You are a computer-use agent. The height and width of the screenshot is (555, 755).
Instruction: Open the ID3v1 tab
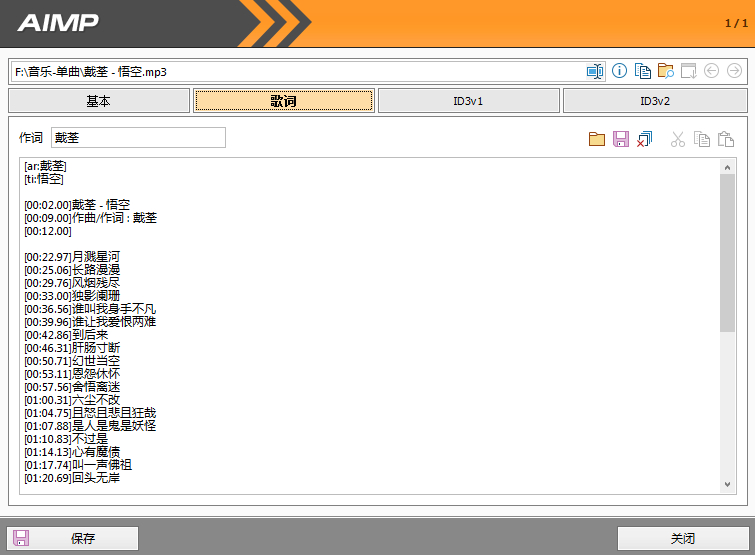469,101
